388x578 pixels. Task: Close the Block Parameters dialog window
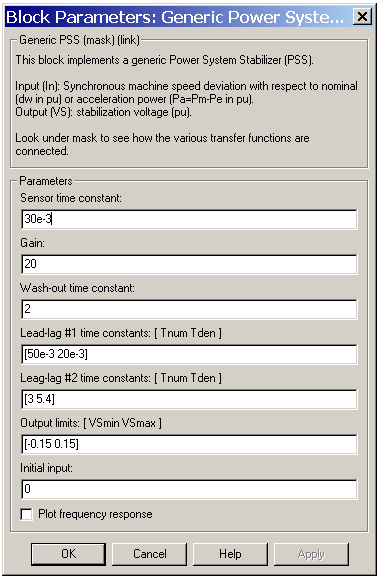(x=362, y=17)
